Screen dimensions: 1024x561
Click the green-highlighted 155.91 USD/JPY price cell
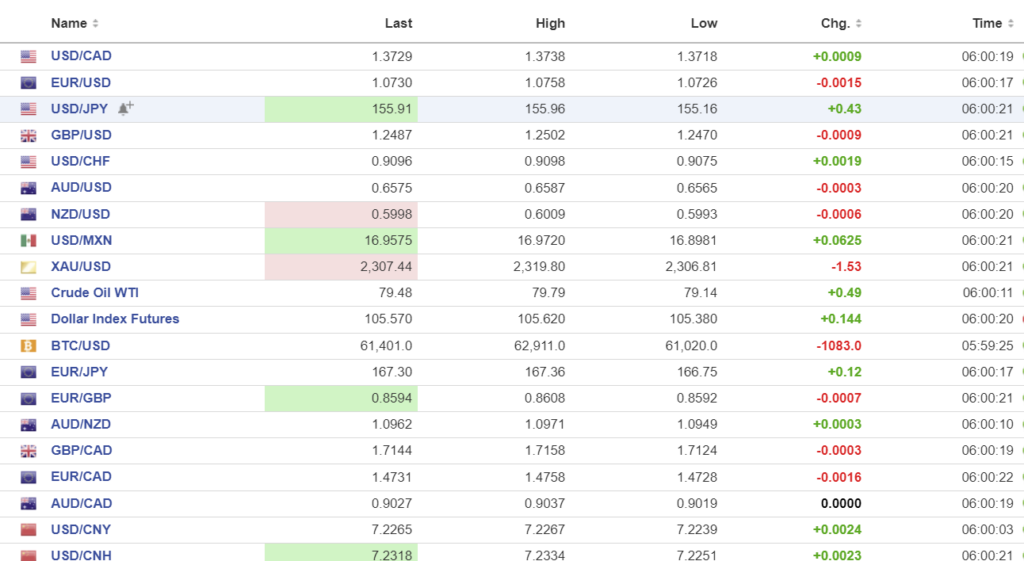pyautogui.click(x=341, y=109)
